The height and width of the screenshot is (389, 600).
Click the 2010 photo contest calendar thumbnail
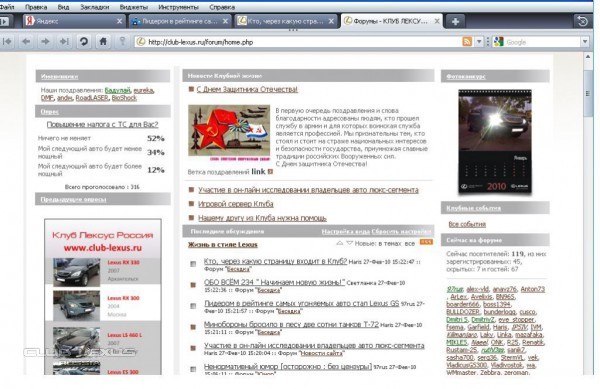point(495,142)
